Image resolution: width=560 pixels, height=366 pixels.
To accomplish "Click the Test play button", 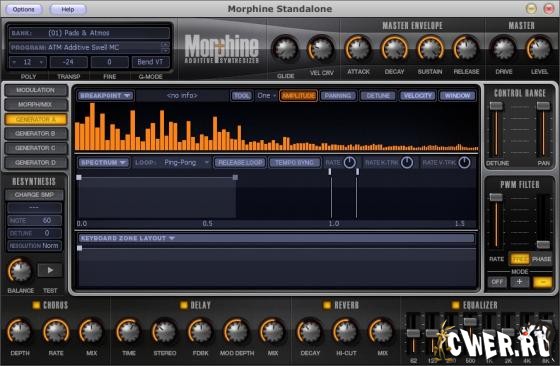I will 50,270.
